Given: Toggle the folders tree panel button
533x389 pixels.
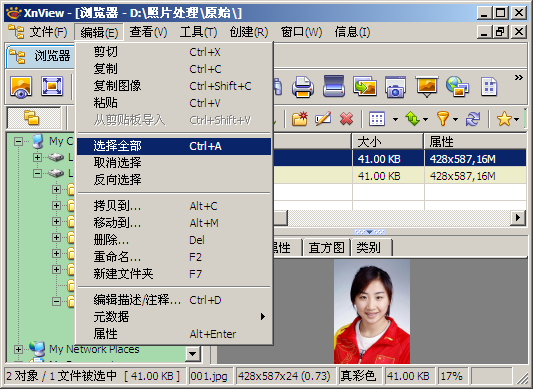Looking at the screenshot, I should (x=34, y=118).
